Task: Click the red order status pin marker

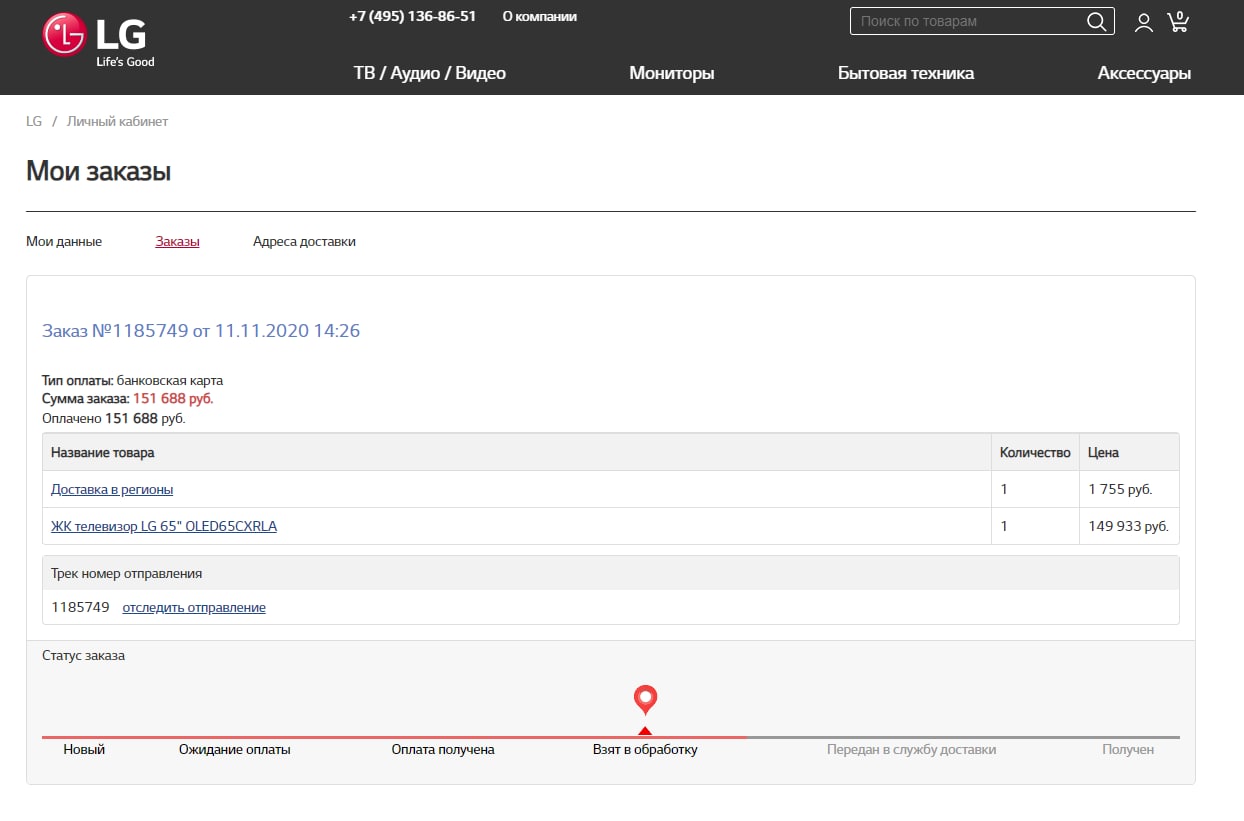Action: coord(645,699)
